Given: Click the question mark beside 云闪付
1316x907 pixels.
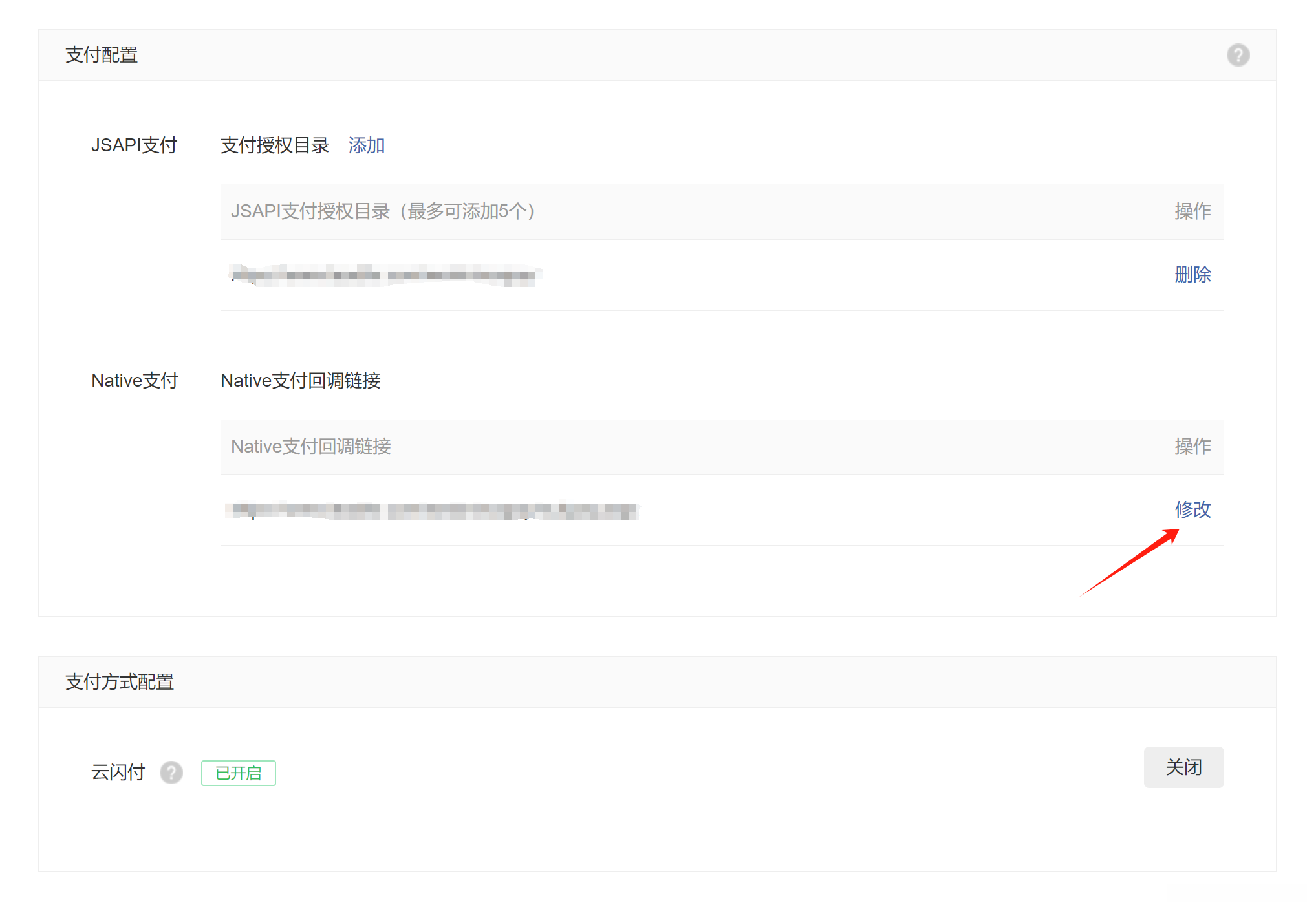Looking at the screenshot, I should 171,772.
